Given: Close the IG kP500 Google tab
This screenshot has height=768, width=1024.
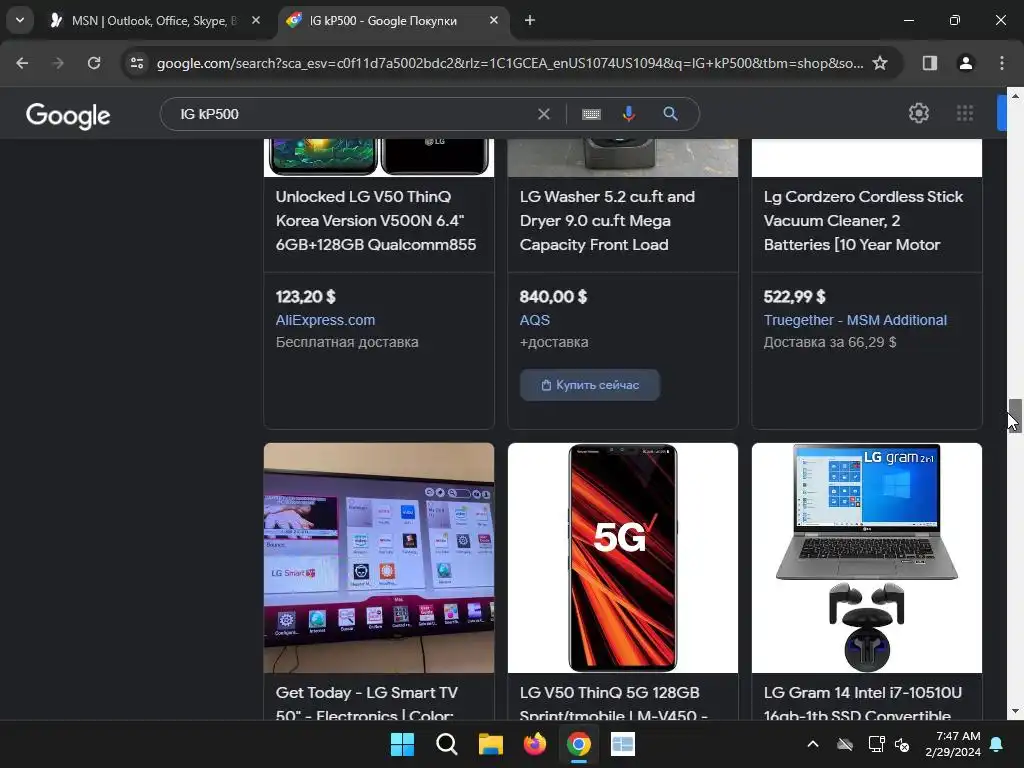Looking at the screenshot, I should 494,21.
